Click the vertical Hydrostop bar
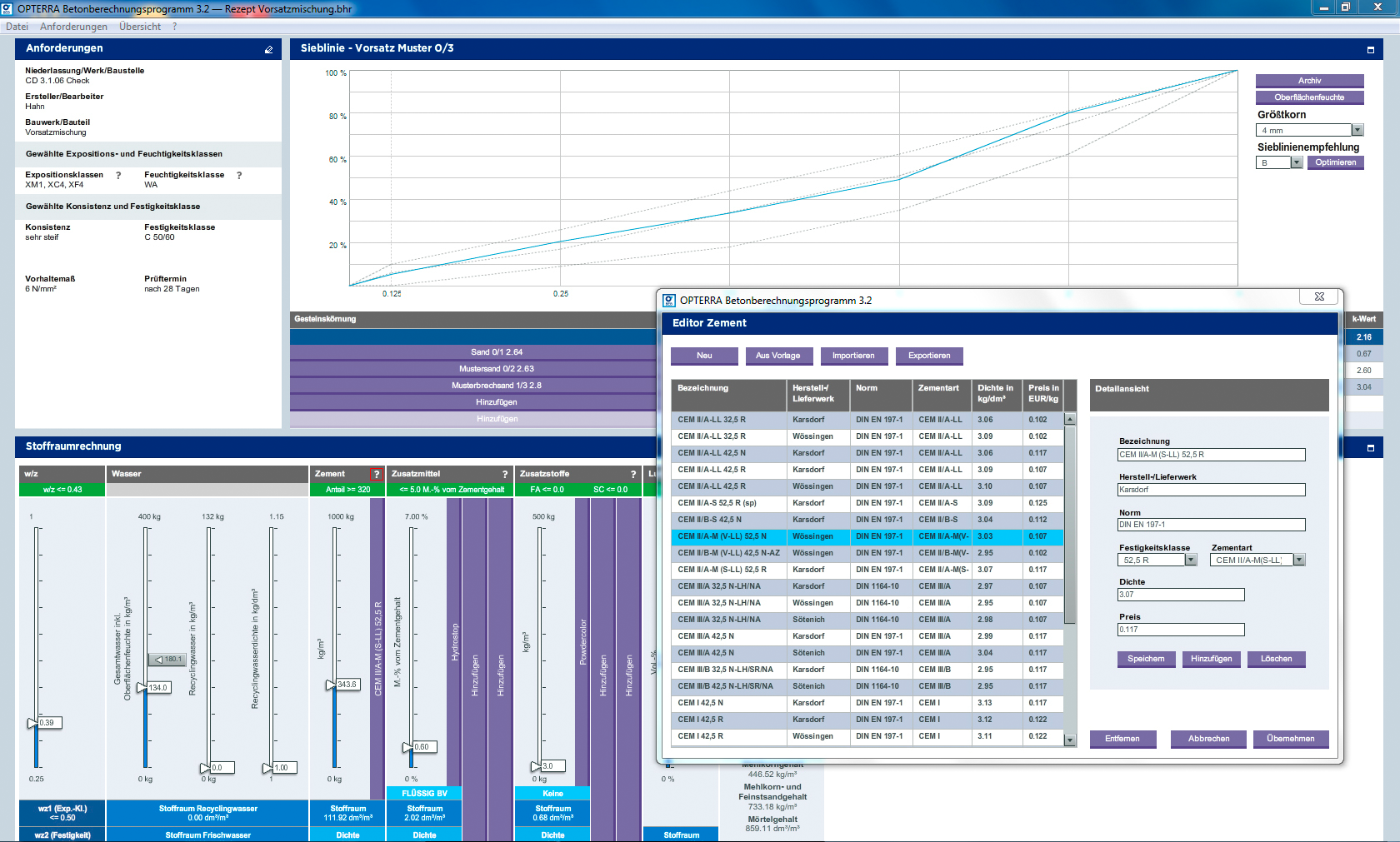 click(454, 642)
